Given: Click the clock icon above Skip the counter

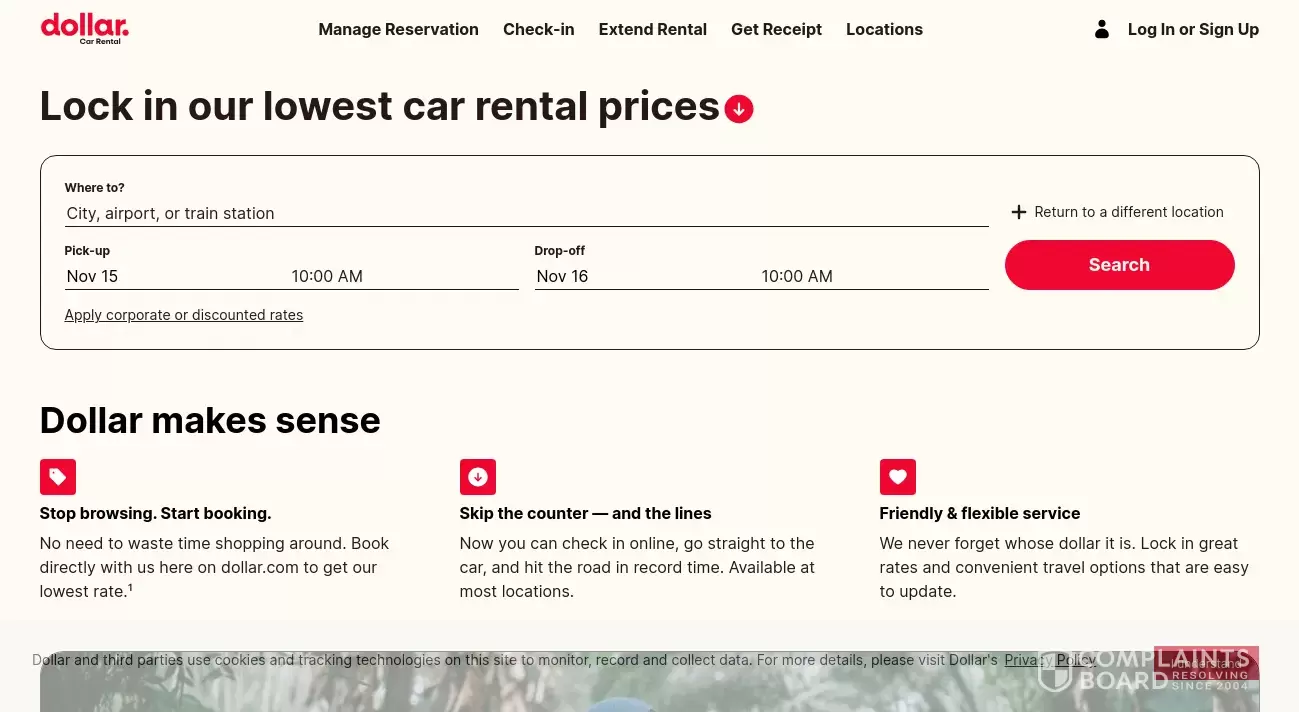Looking at the screenshot, I should point(477,477).
